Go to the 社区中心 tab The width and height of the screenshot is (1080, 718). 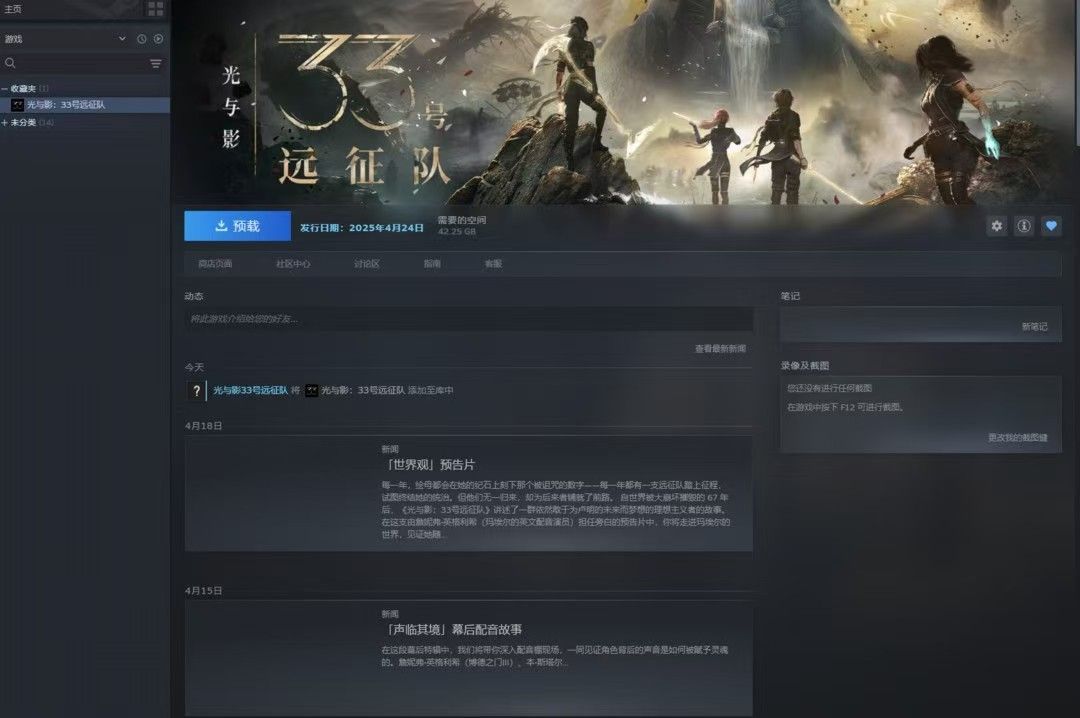pos(293,264)
